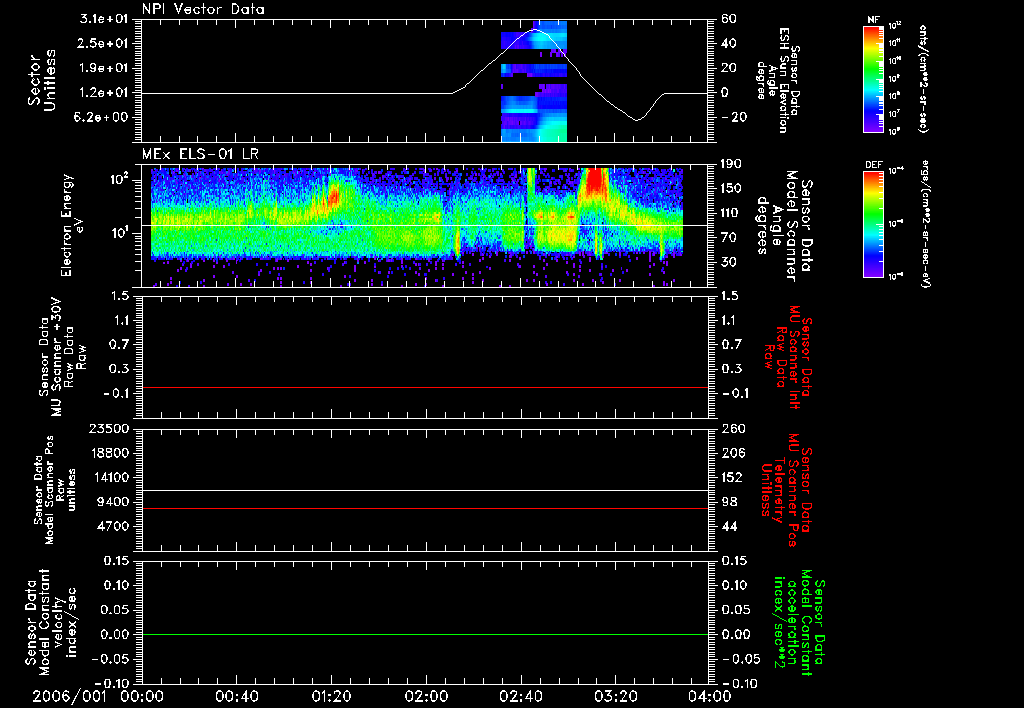Screen dimensions: 1024x708
Task: Click the "14100" scanner position axis value
Action: pos(109,477)
